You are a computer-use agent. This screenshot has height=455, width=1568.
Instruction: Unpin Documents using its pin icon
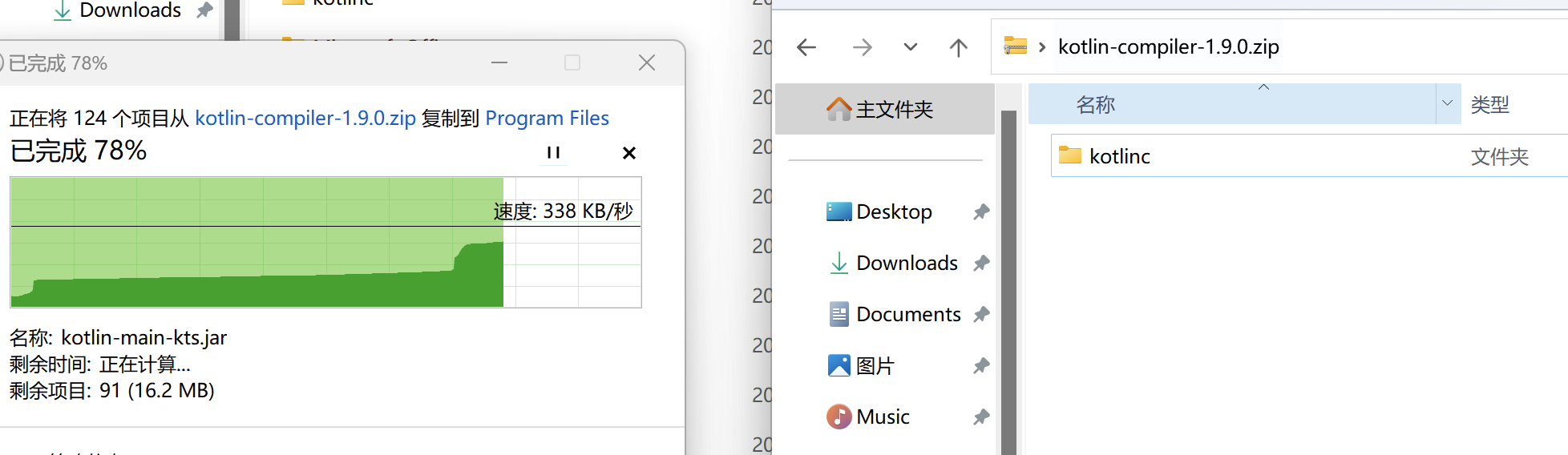981,315
